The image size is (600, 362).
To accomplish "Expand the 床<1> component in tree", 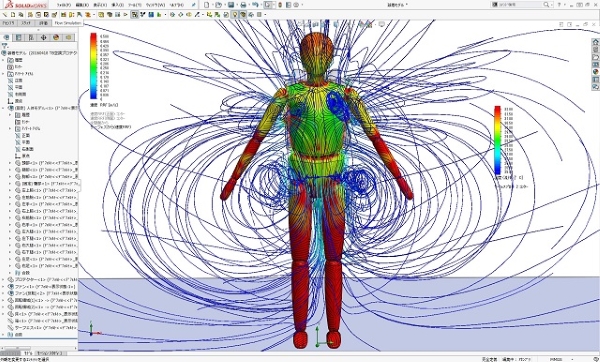I will pos(3,314).
